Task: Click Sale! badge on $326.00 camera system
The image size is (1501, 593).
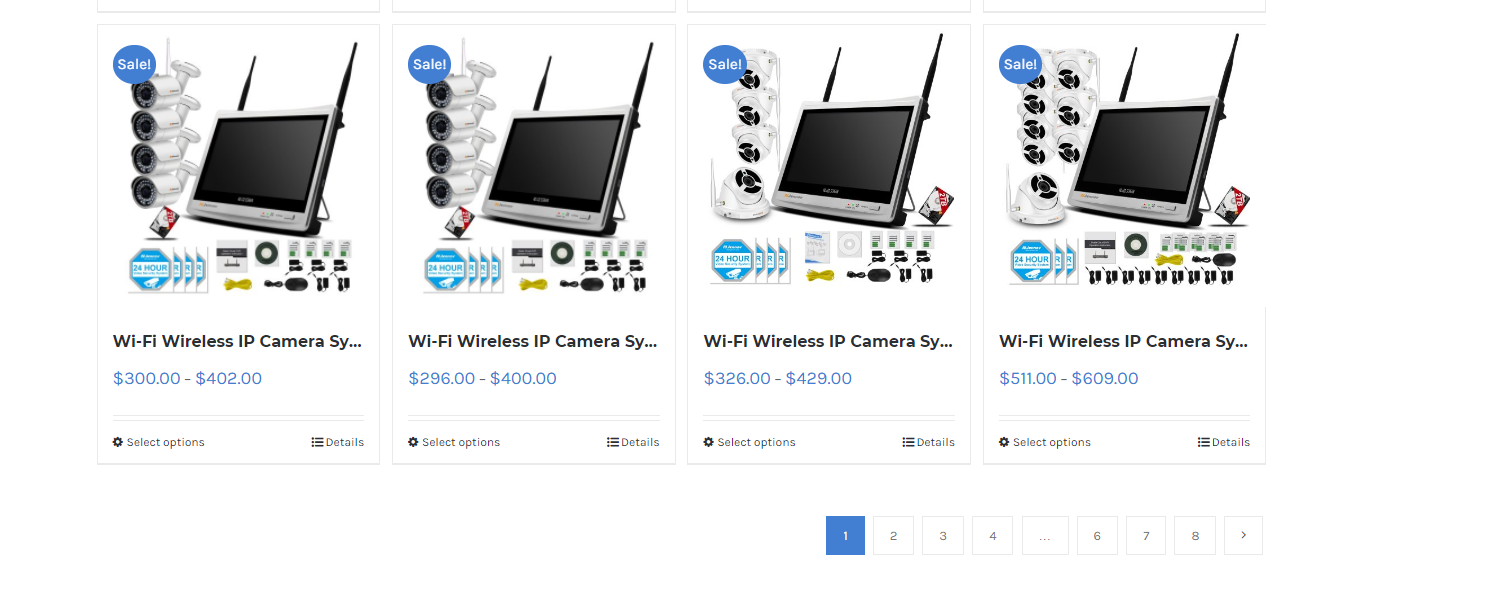Action: point(725,64)
